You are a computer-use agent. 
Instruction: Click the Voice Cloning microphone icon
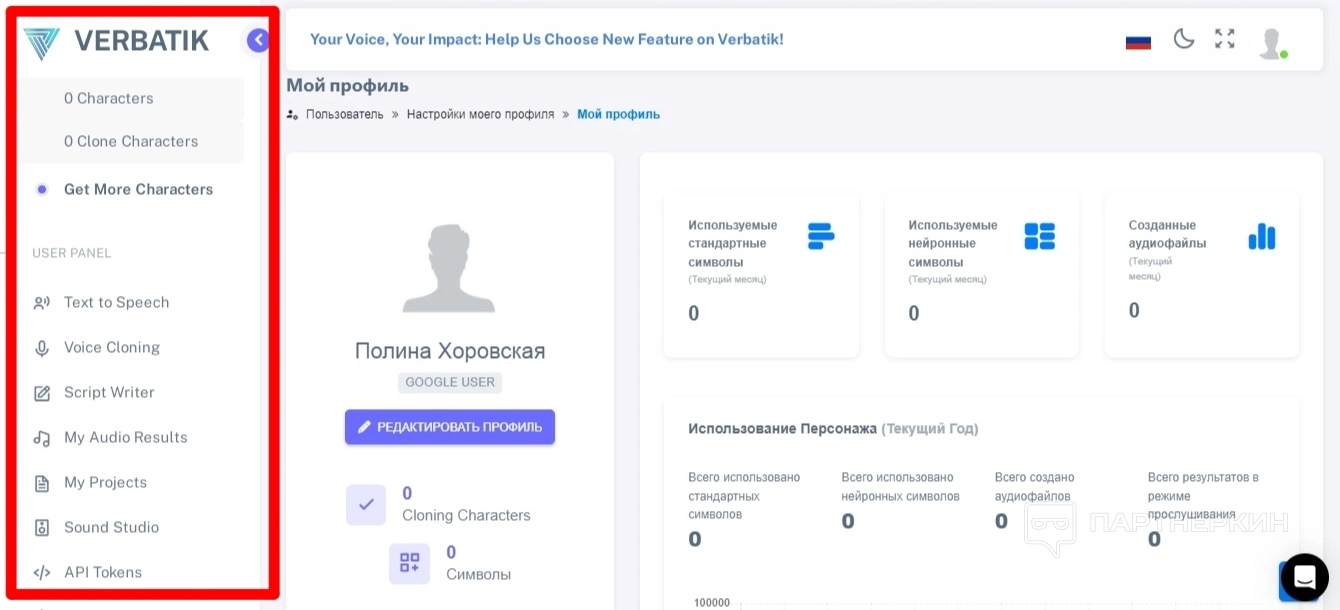[x=42, y=348]
